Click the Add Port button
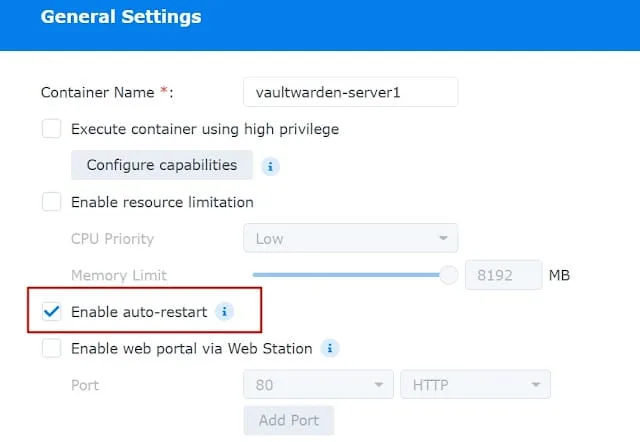Screen dimensions: 640x442 click(289, 420)
